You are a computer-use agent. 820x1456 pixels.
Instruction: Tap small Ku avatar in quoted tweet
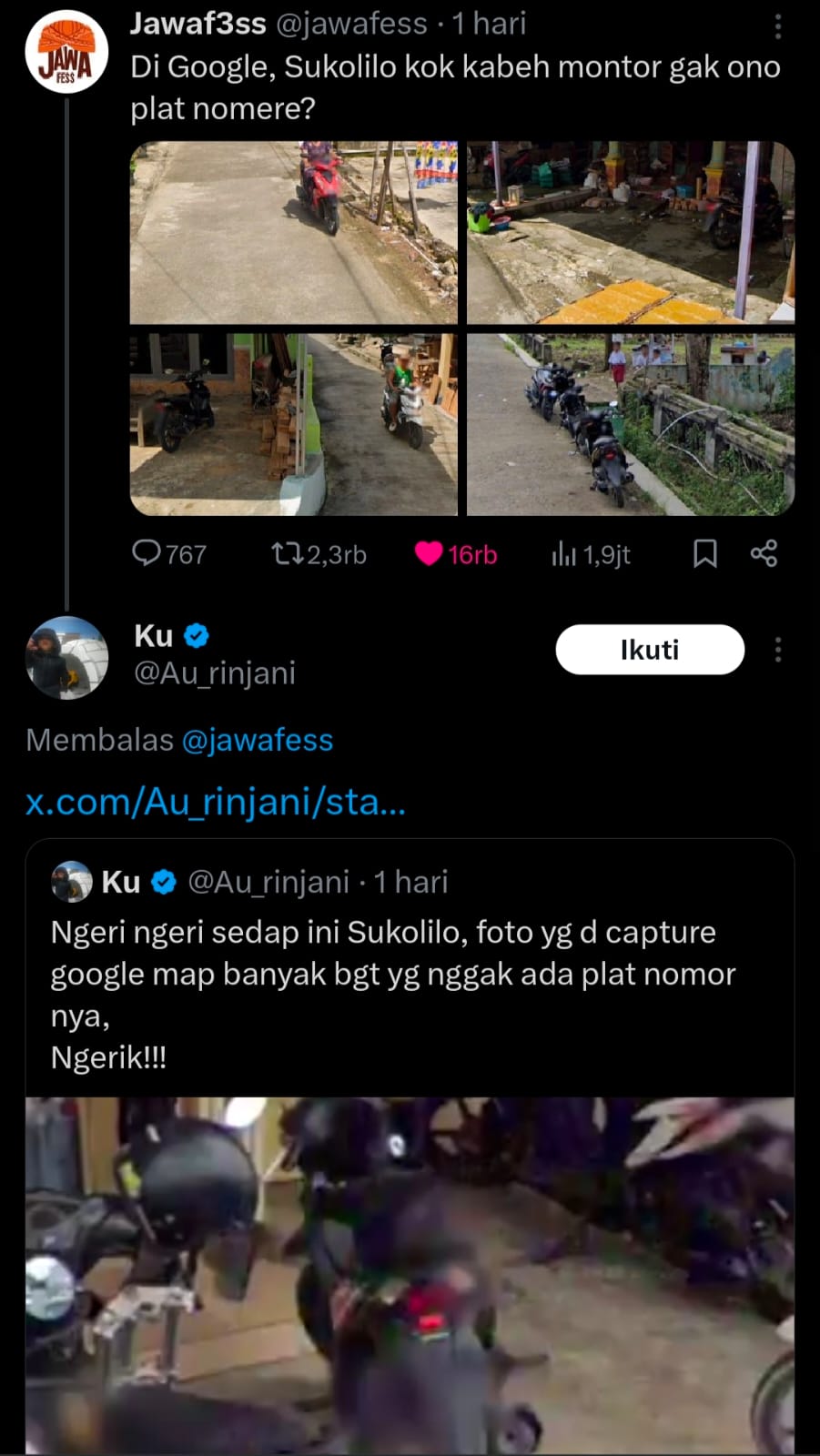click(72, 882)
